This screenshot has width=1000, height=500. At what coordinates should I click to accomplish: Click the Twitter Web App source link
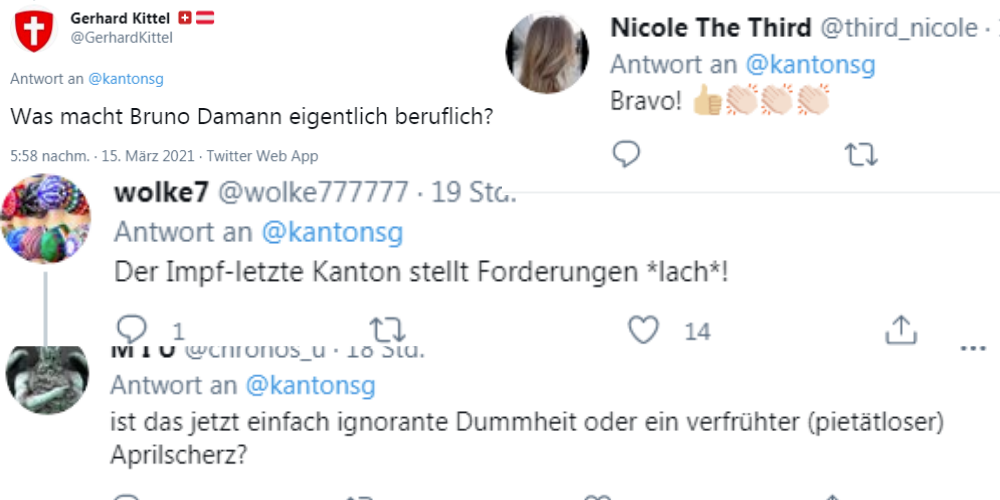tap(262, 156)
